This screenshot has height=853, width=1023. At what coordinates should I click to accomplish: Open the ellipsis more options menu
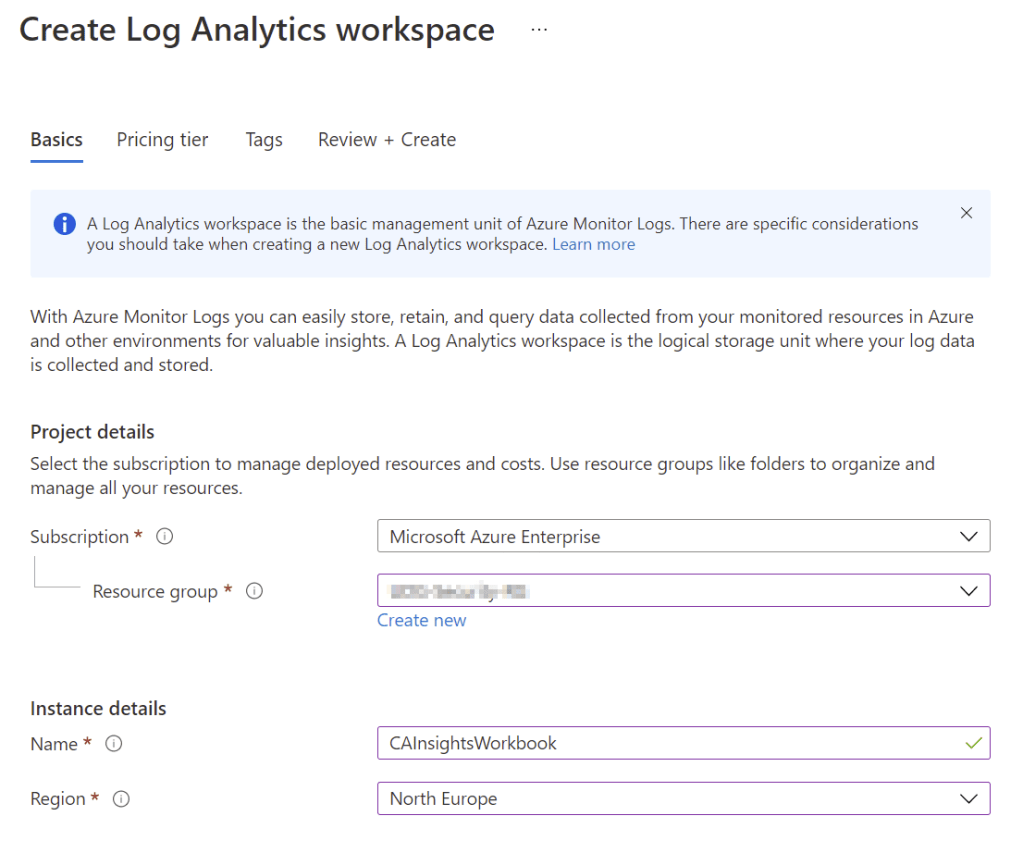[x=539, y=30]
